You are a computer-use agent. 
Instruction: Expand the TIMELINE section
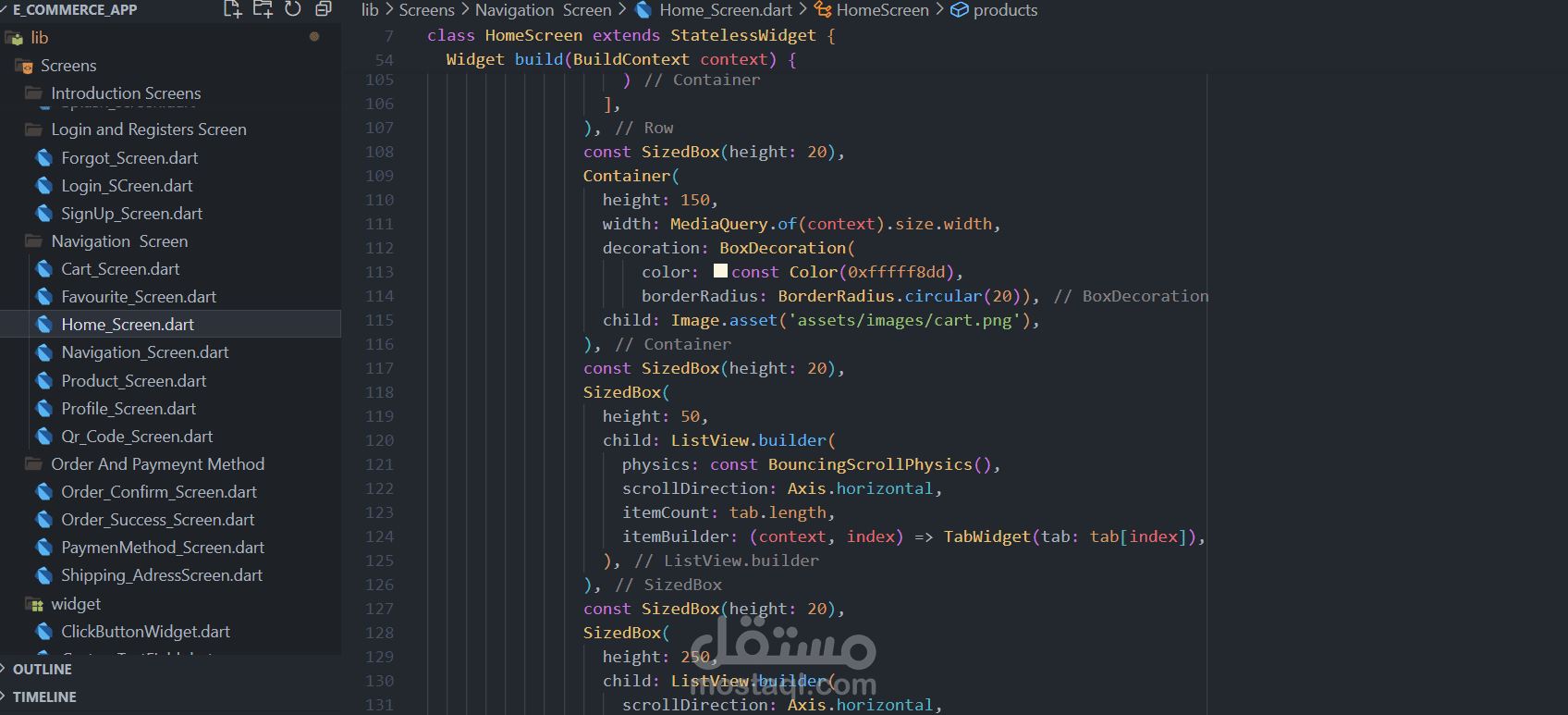tap(43, 697)
